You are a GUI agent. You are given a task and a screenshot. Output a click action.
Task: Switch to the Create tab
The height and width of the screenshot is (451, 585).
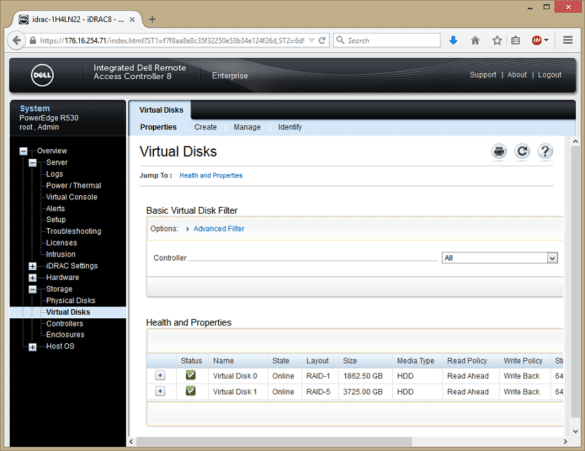pos(205,127)
